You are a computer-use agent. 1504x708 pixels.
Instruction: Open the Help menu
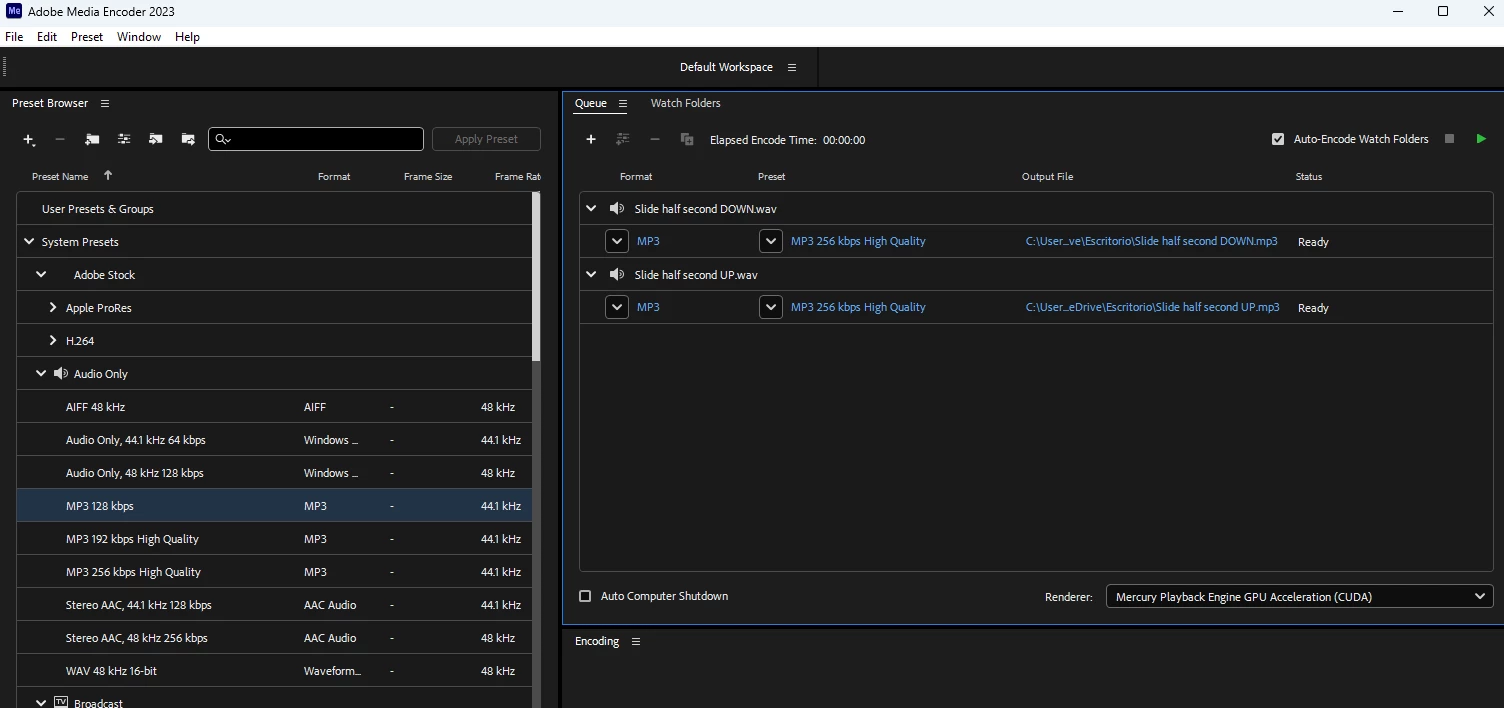[x=187, y=37]
